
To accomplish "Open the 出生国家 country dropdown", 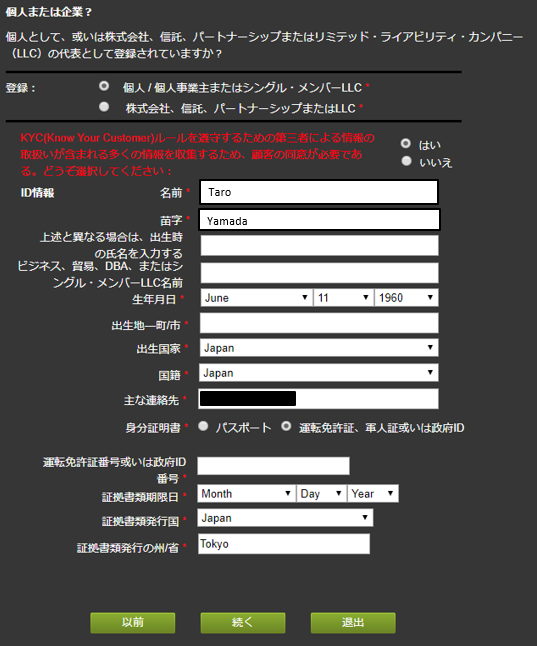I will pos(319,348).
